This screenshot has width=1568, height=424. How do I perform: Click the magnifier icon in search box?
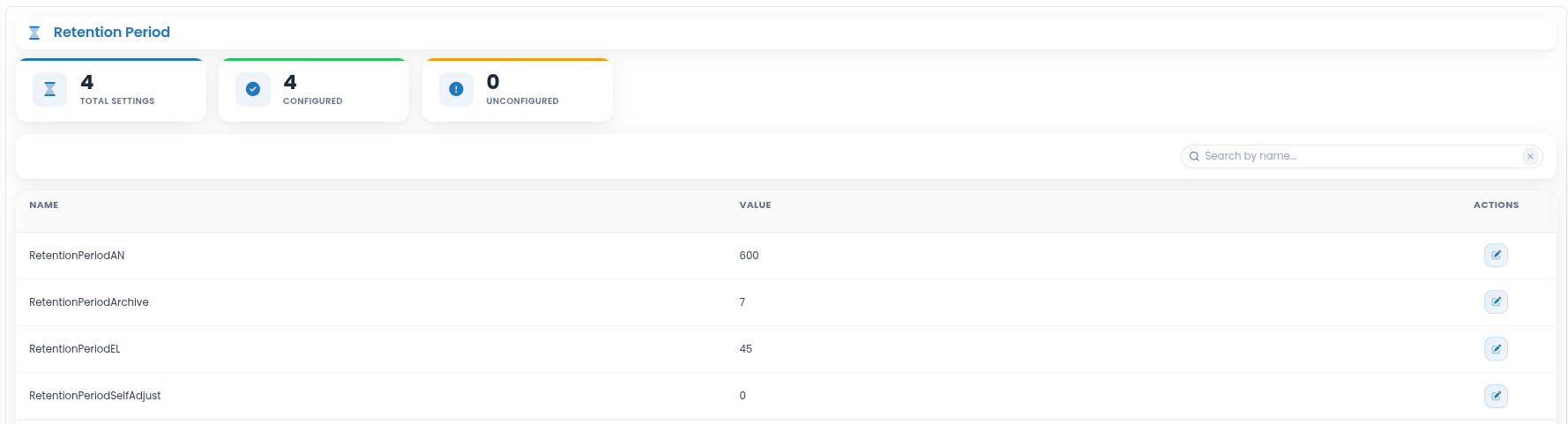click(x=1194, y=156)
